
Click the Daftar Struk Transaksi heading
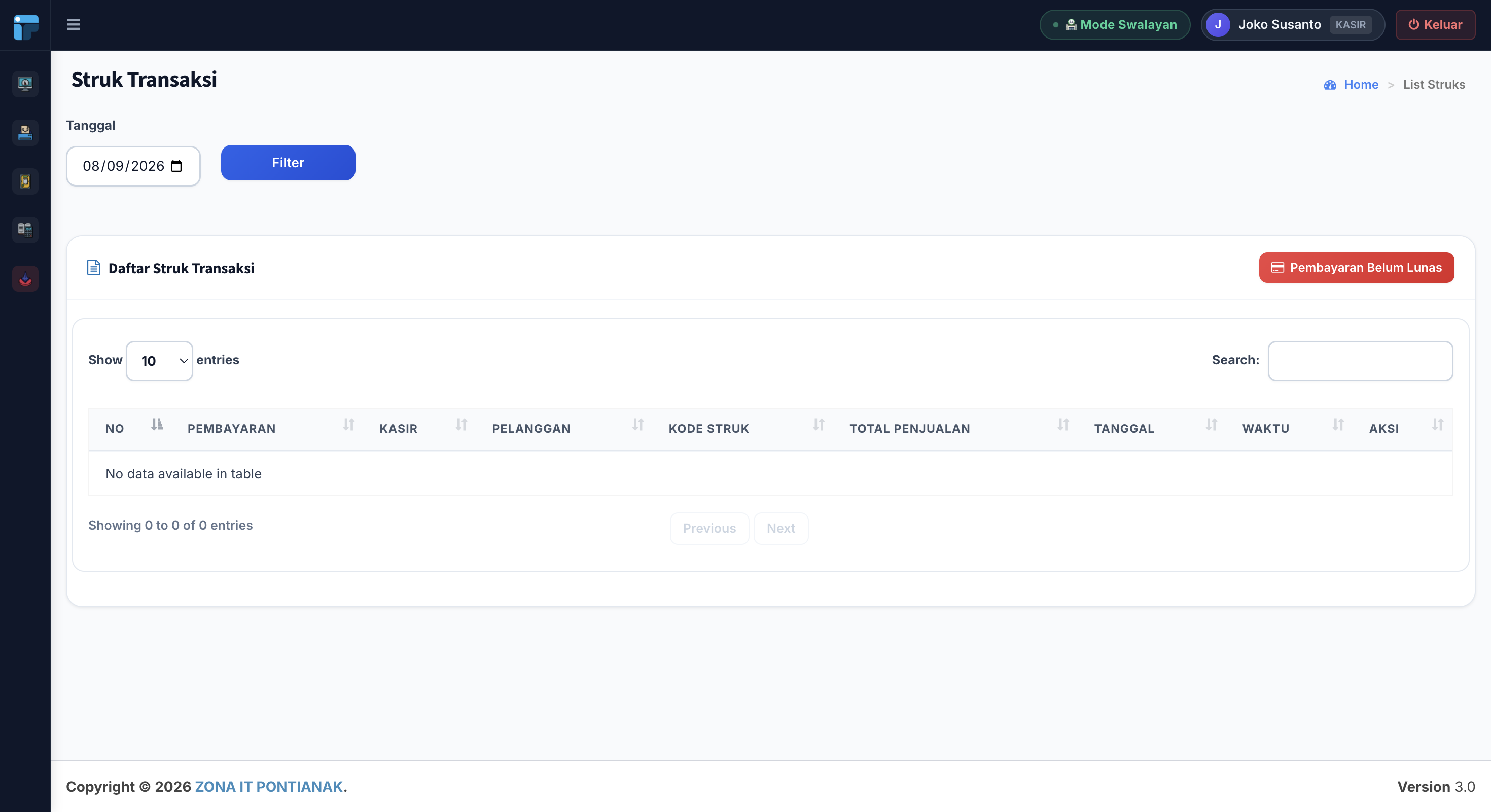click(x=181, y=268)
